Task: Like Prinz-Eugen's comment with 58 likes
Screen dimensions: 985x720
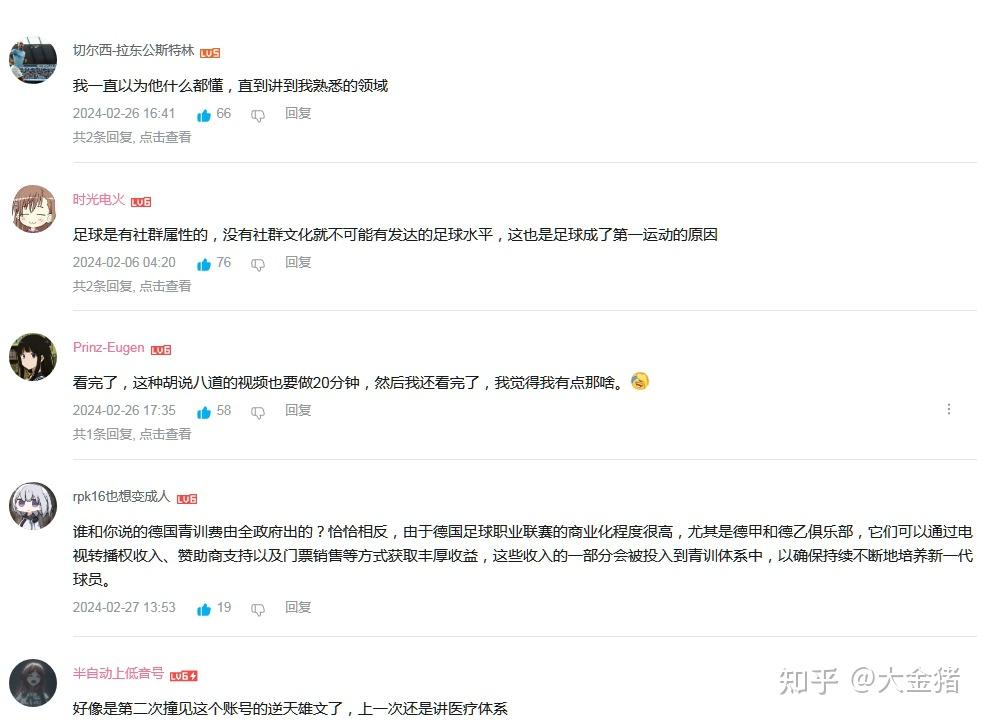Action: click(204, 412)
